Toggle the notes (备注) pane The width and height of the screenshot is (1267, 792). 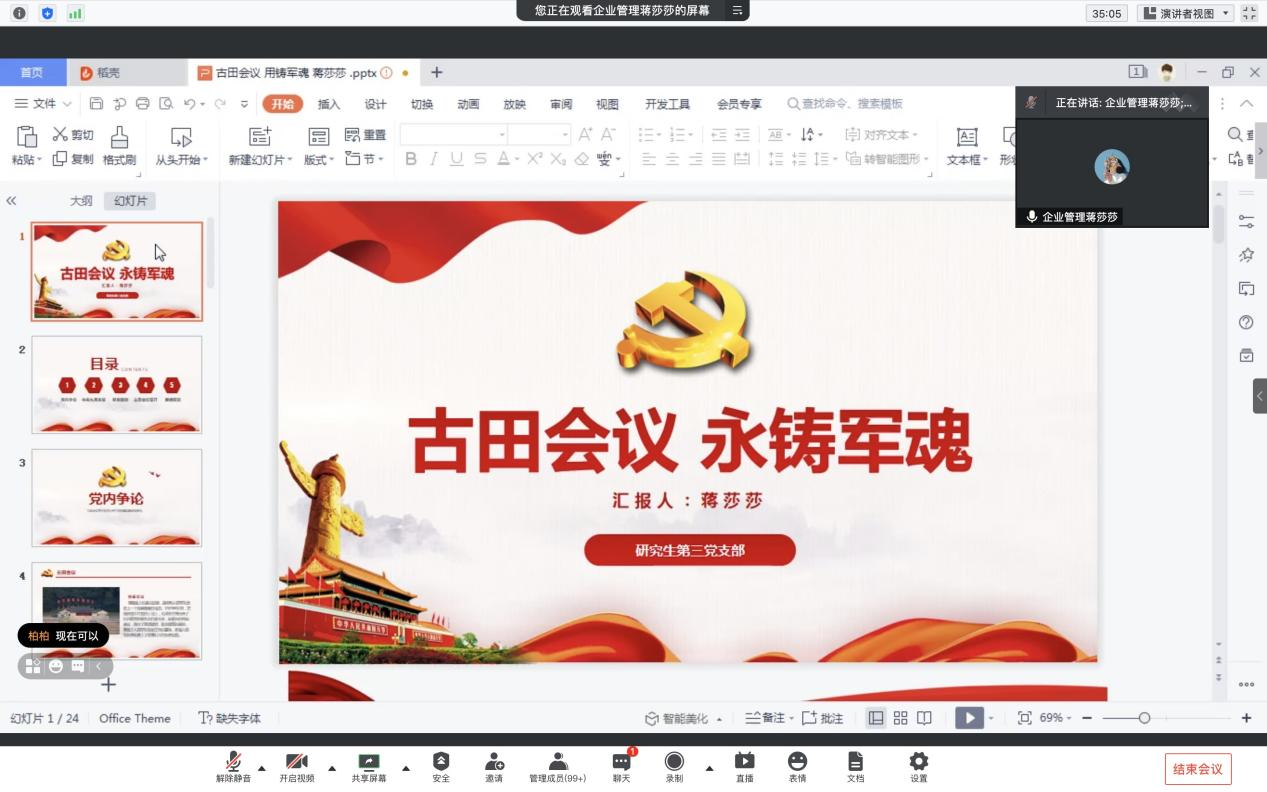pos(766,718)
